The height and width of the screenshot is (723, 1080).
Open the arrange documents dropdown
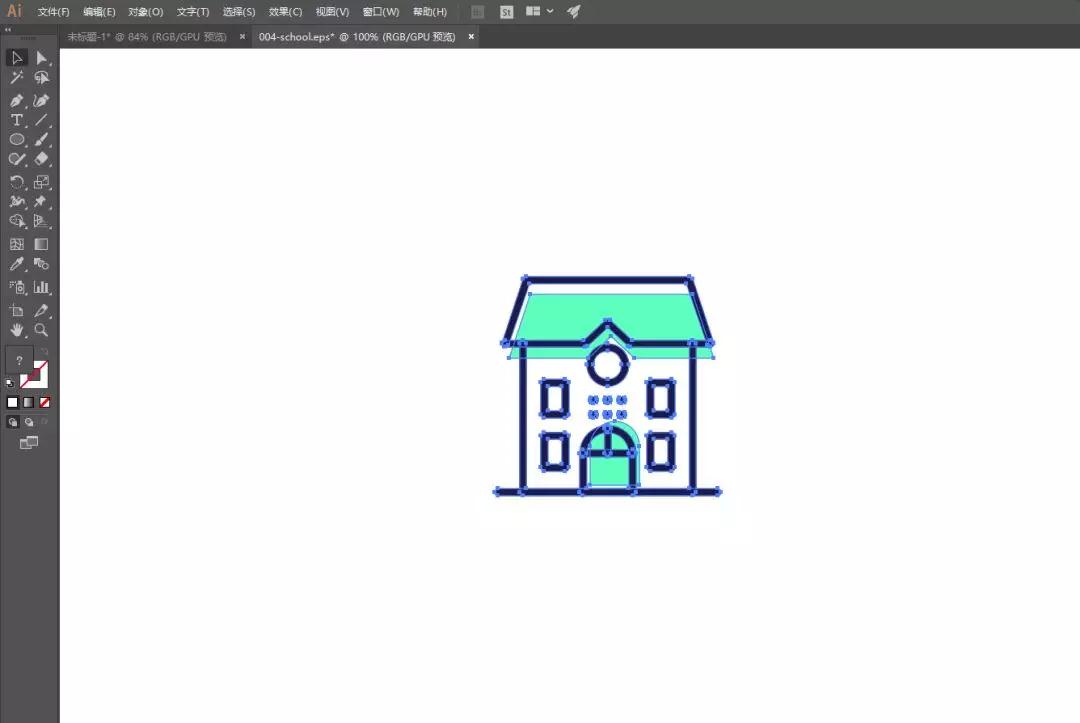540,12
